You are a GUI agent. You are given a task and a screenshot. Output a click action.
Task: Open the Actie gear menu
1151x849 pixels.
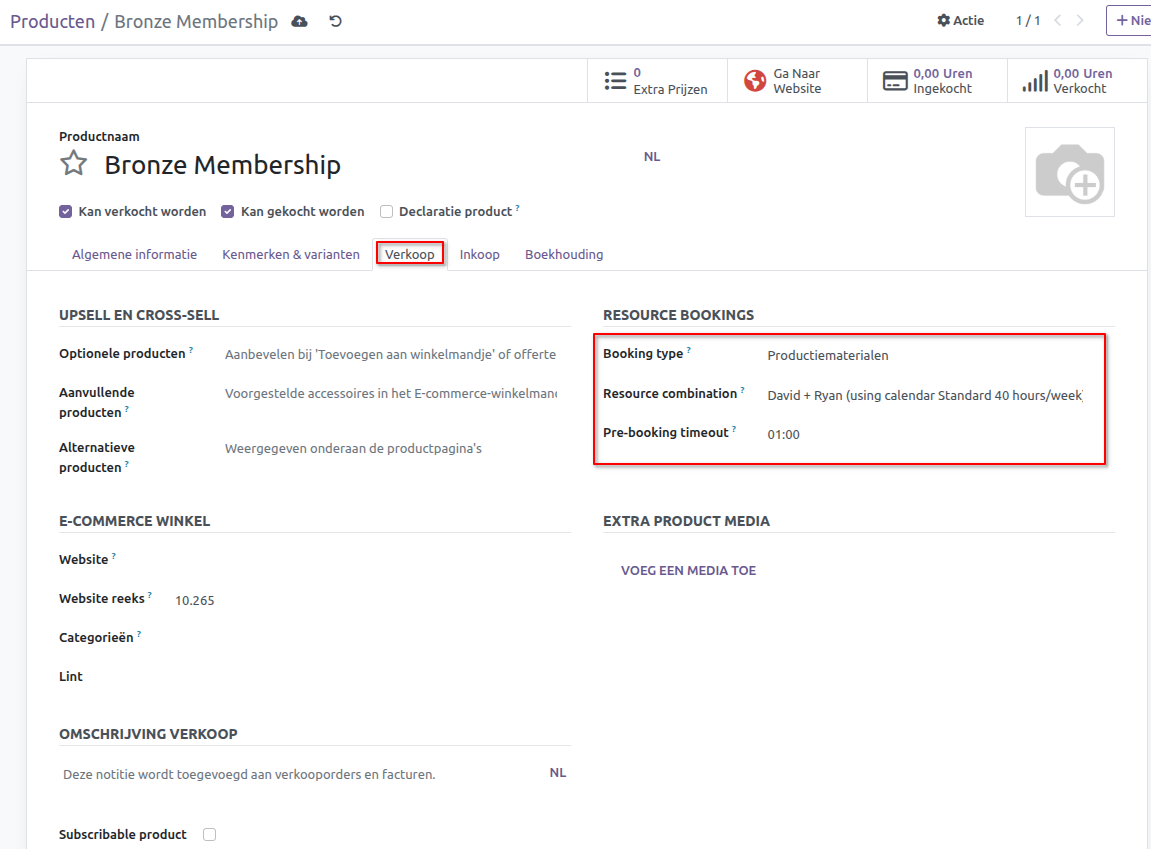(x=960, y=21)
